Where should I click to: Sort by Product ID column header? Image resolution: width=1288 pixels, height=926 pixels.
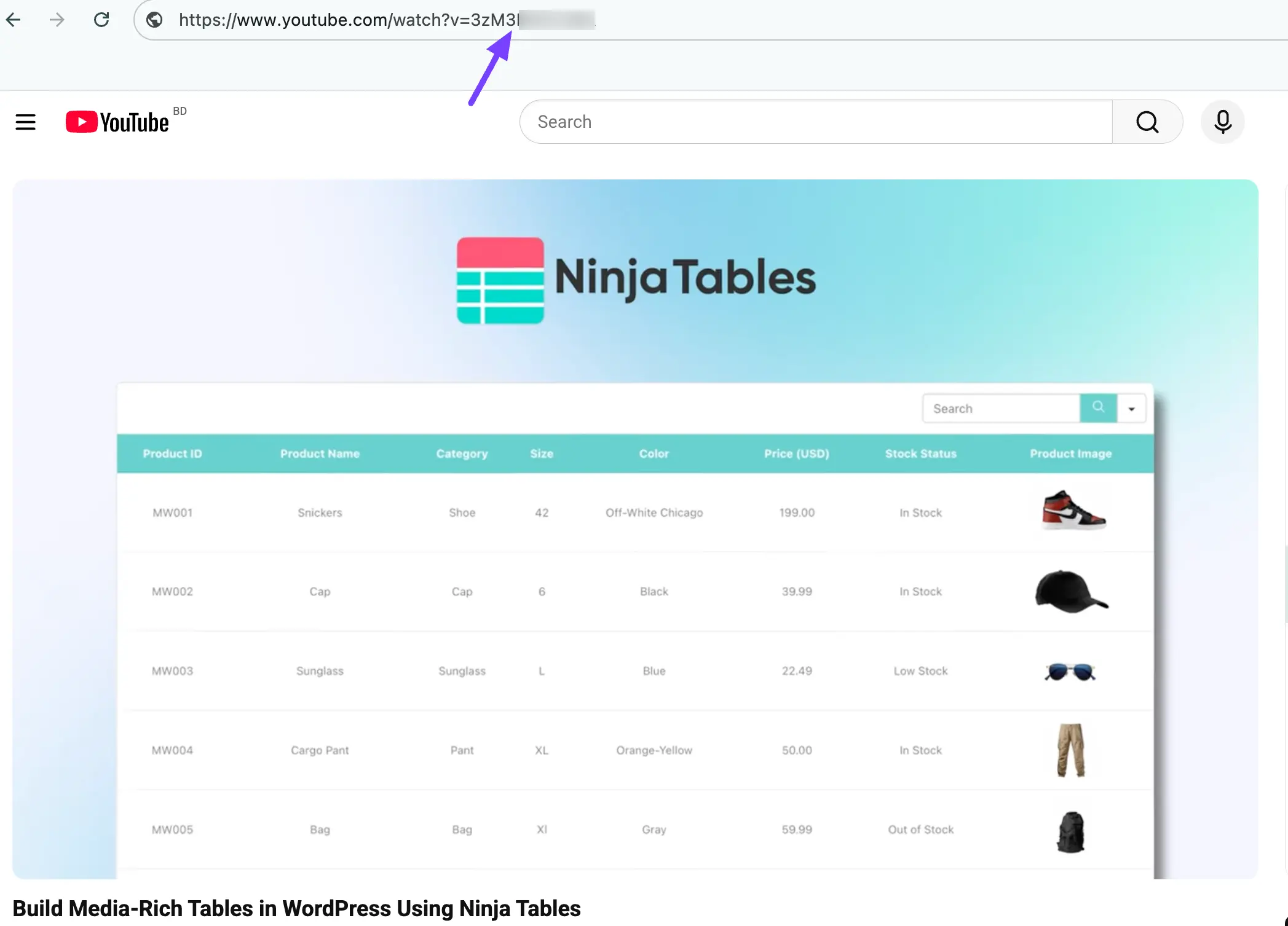click(x=172, y=453)
